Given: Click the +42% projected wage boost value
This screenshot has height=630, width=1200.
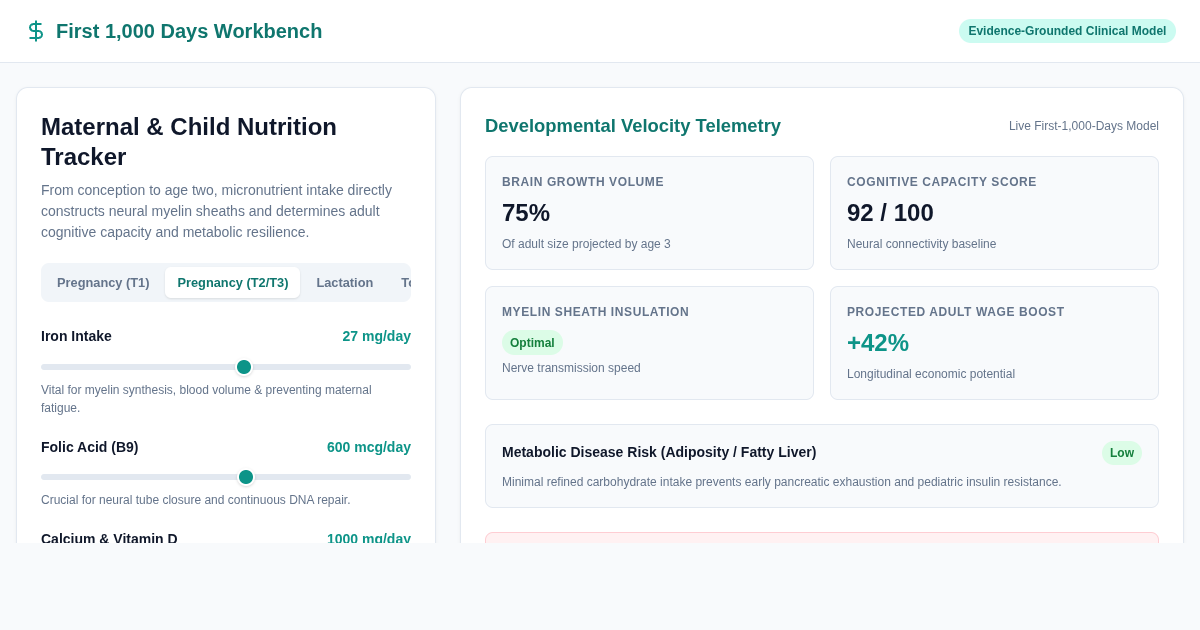Looking at the screenshot, I should [878, 343].
